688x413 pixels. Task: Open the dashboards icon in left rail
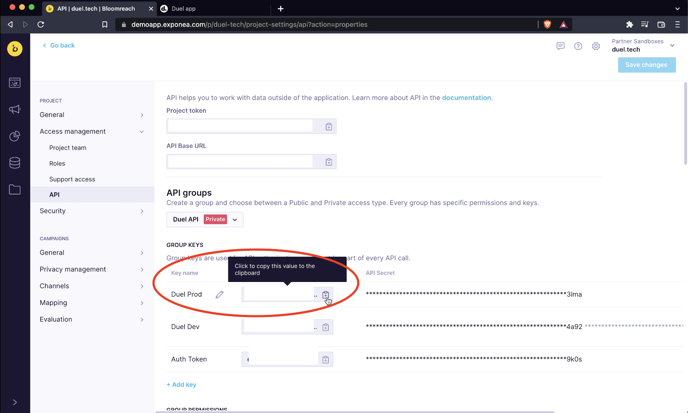[x=15, y=83]
